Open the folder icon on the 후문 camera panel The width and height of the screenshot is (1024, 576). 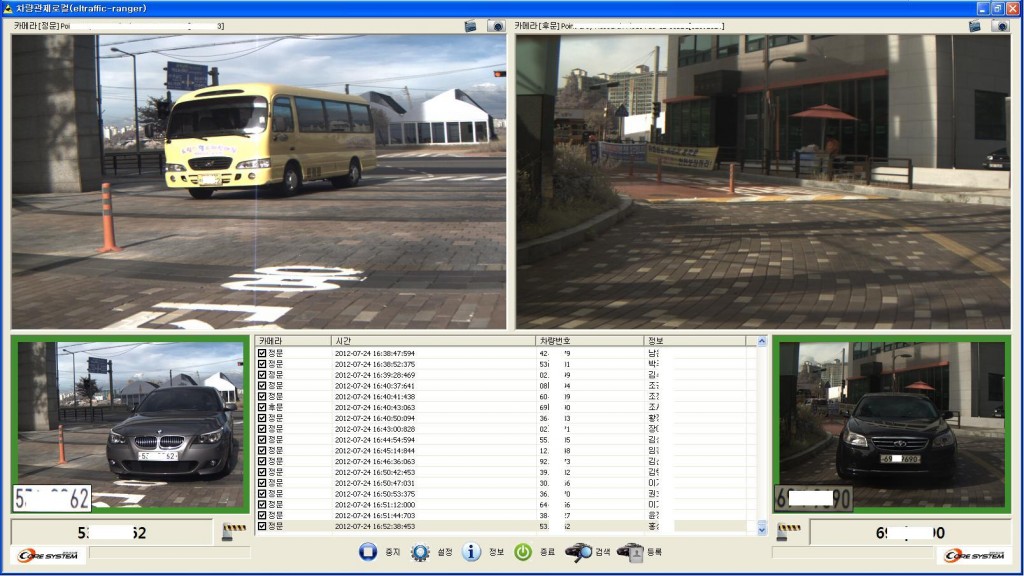click(x=975, y=26)
